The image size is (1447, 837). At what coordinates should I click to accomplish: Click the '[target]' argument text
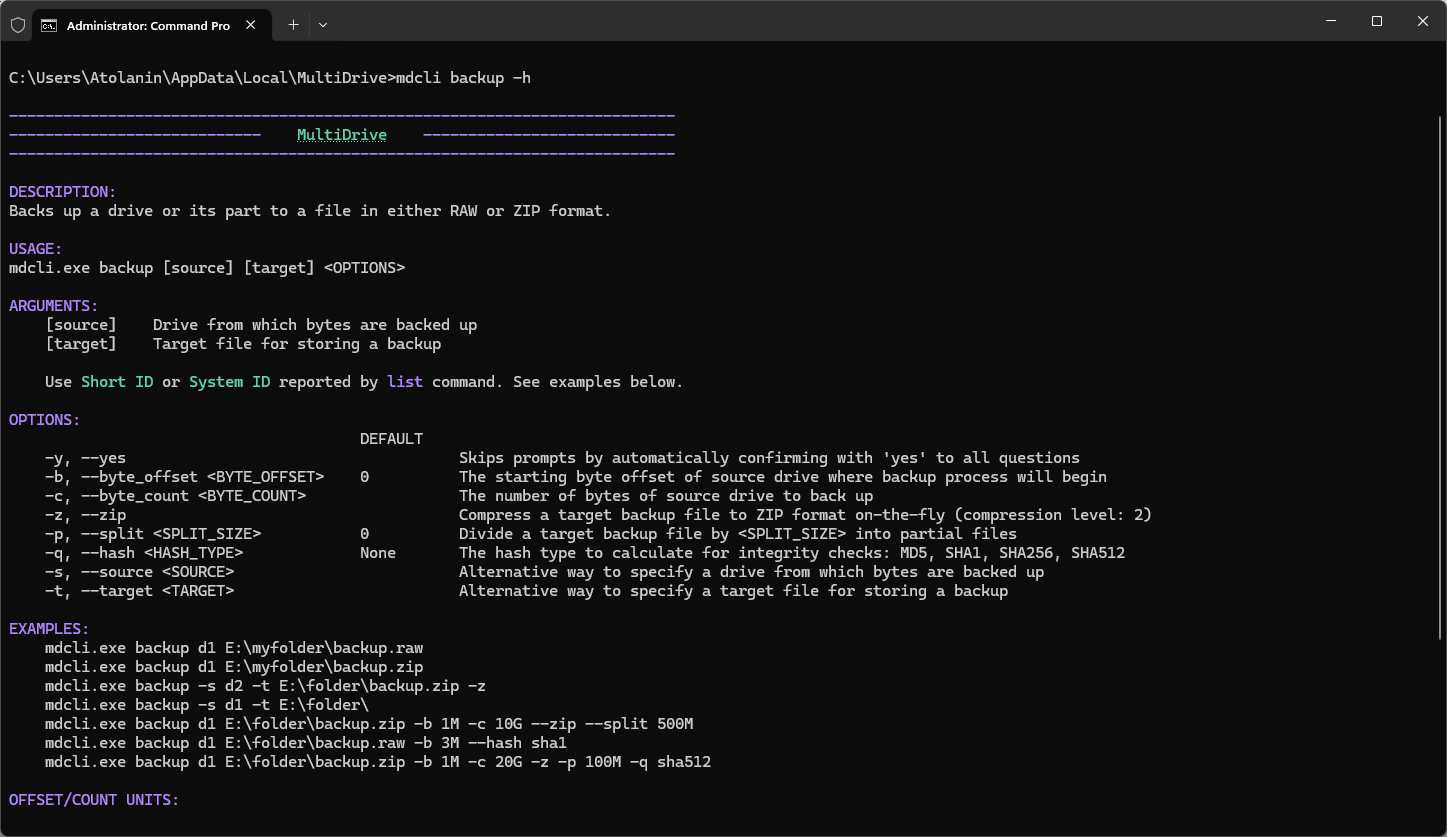[81, 344]
